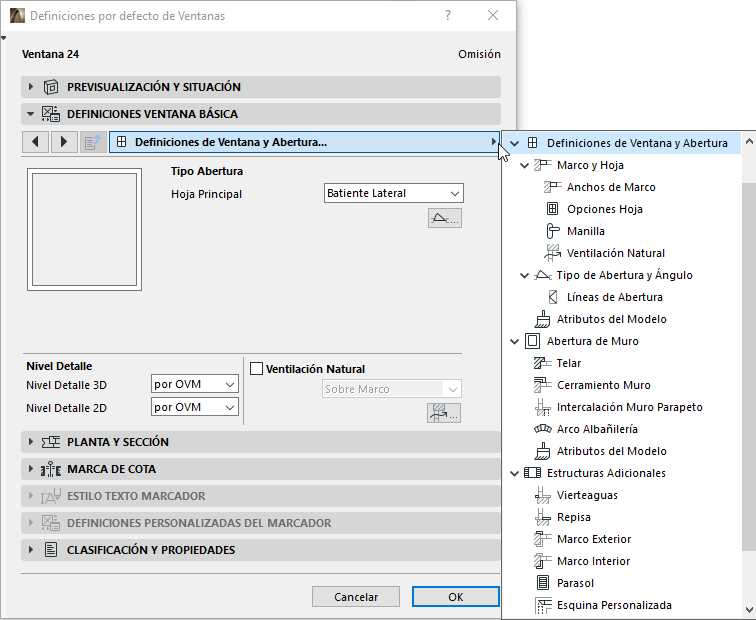Image resolution: width=756 pixels, height=620 pixels.
Task: Click Ventilación Natural icon in tree
Action: pos(553,253)
